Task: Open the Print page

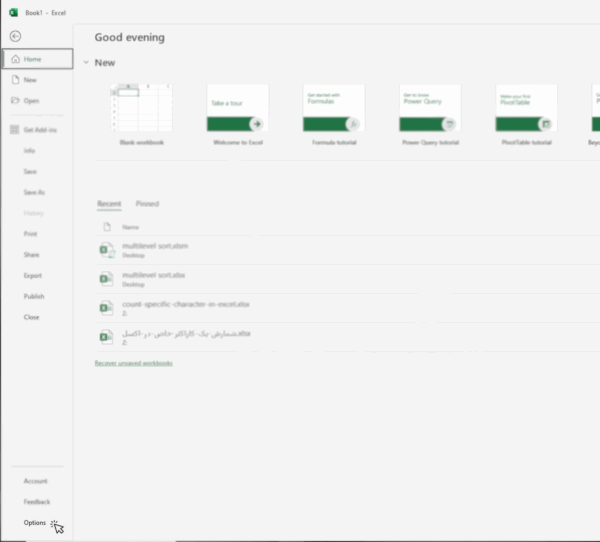Action: (x=38, y=233)
